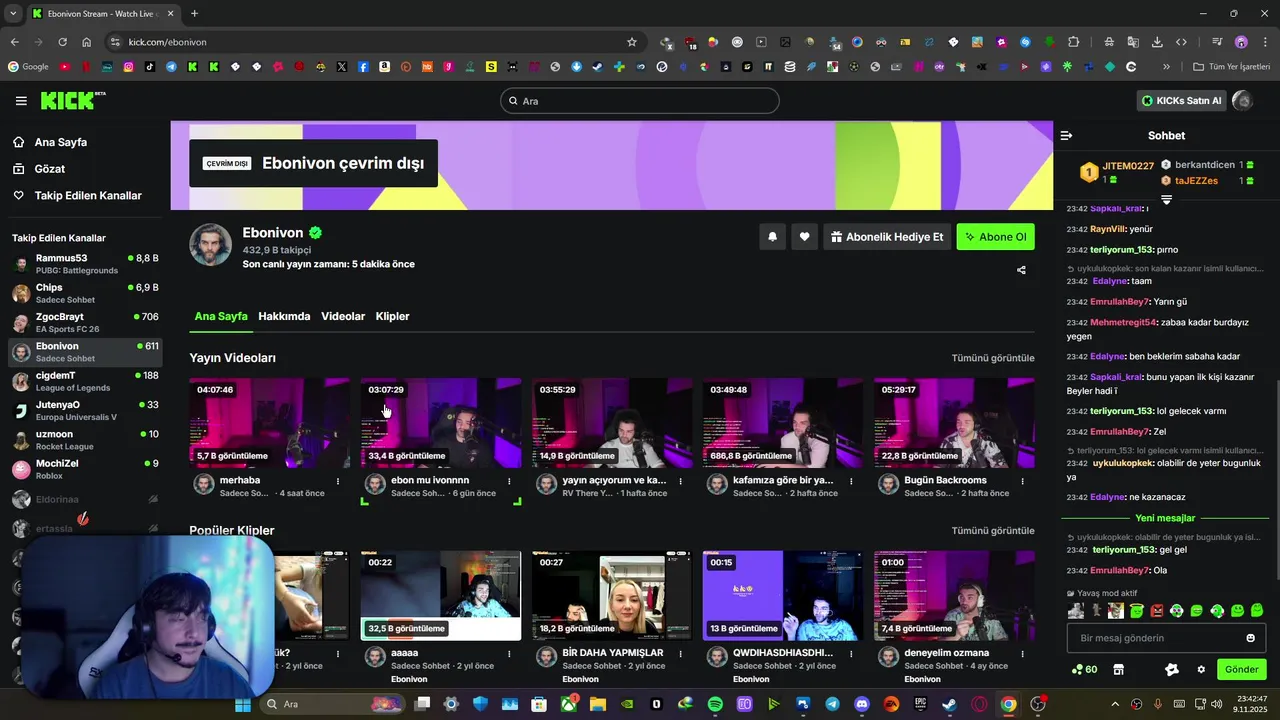This screenshot has width=1280, height=720.
Task: Jump to the Yeni mesajlar divider
Action: tap(1165, 518)
